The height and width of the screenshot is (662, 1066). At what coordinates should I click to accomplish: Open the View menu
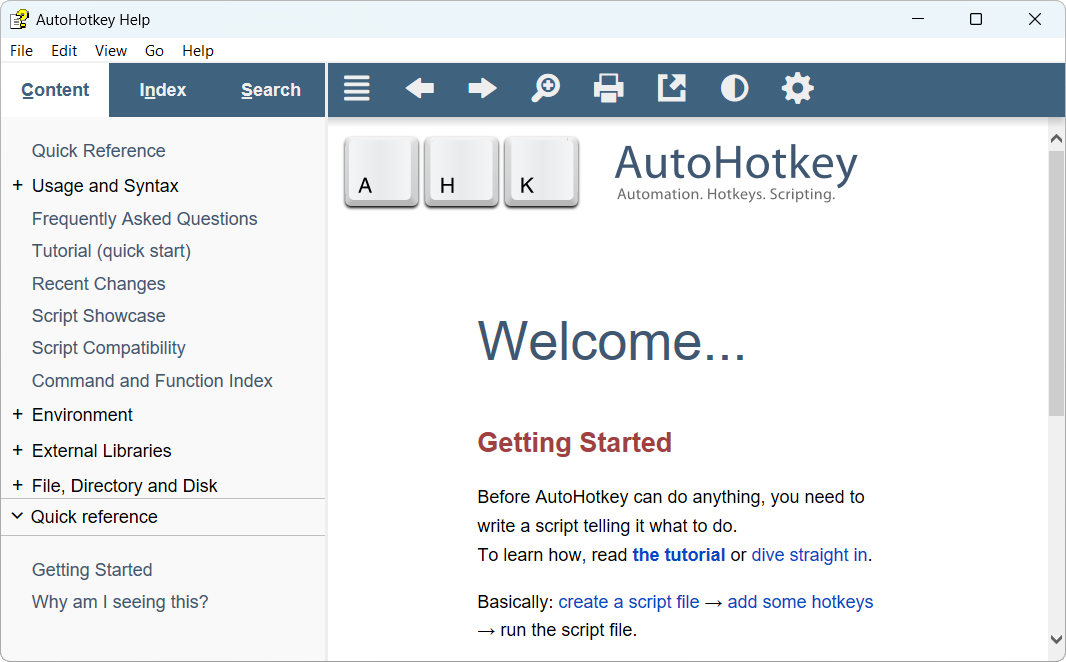tap(111, 51)
